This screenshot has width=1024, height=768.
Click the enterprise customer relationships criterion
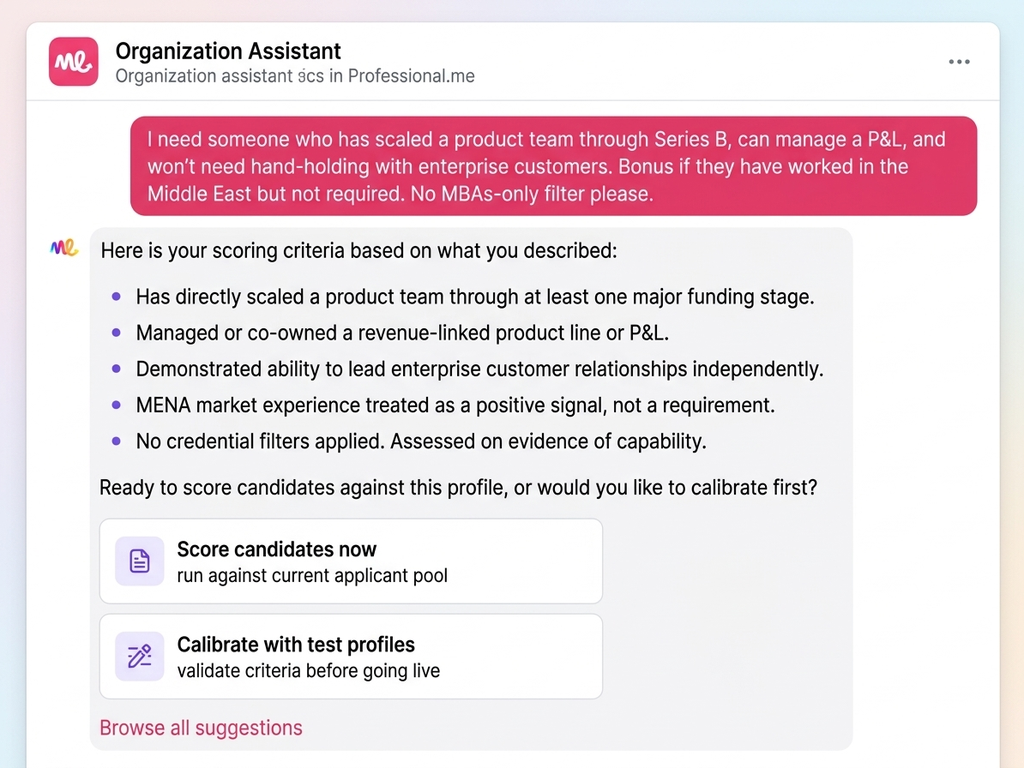(479, 369)
